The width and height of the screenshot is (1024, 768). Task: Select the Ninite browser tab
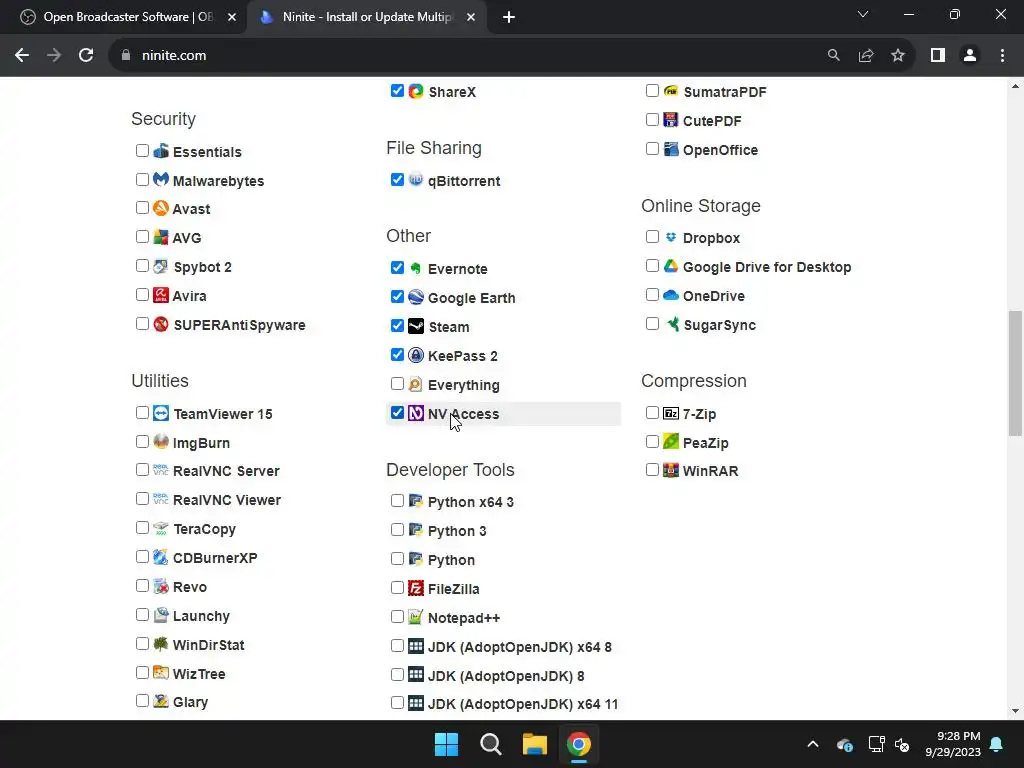[366, 17]
